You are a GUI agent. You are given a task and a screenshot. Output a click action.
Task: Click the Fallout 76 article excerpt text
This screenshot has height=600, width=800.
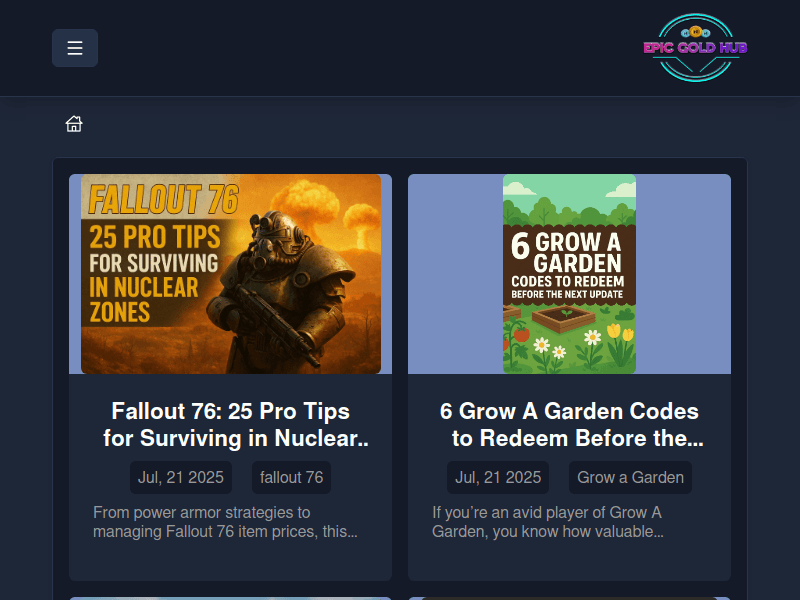(225, 522)
